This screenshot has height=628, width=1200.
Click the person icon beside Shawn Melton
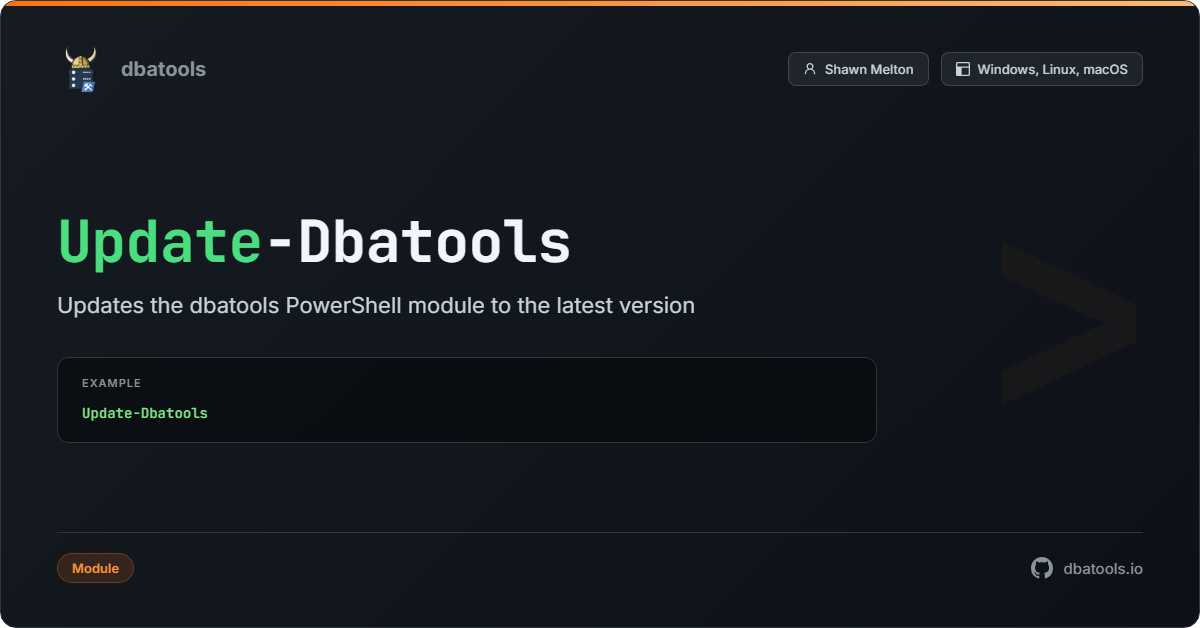pos(810,69)
